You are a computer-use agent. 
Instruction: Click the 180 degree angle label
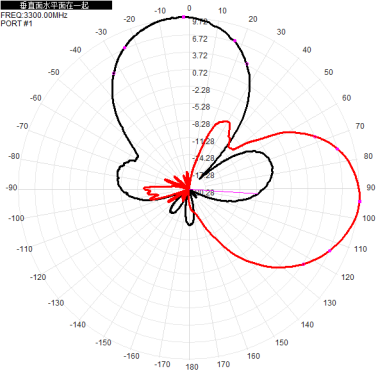192,367
